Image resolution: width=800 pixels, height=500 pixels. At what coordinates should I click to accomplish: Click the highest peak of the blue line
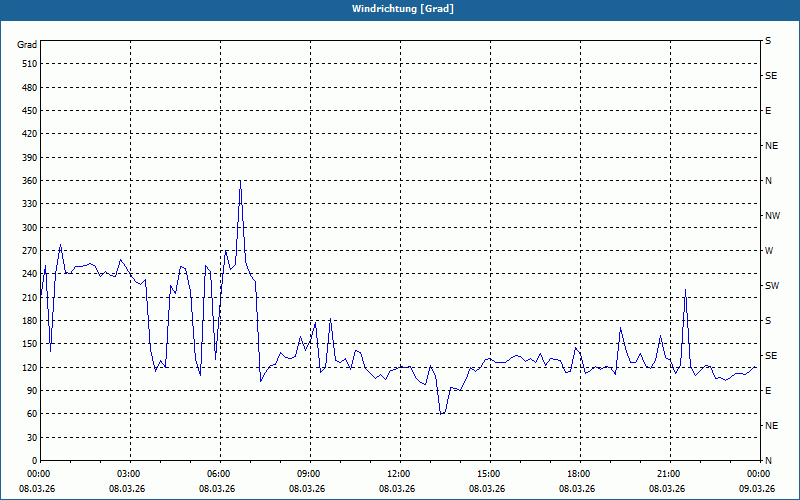click(x=240, y=182)
